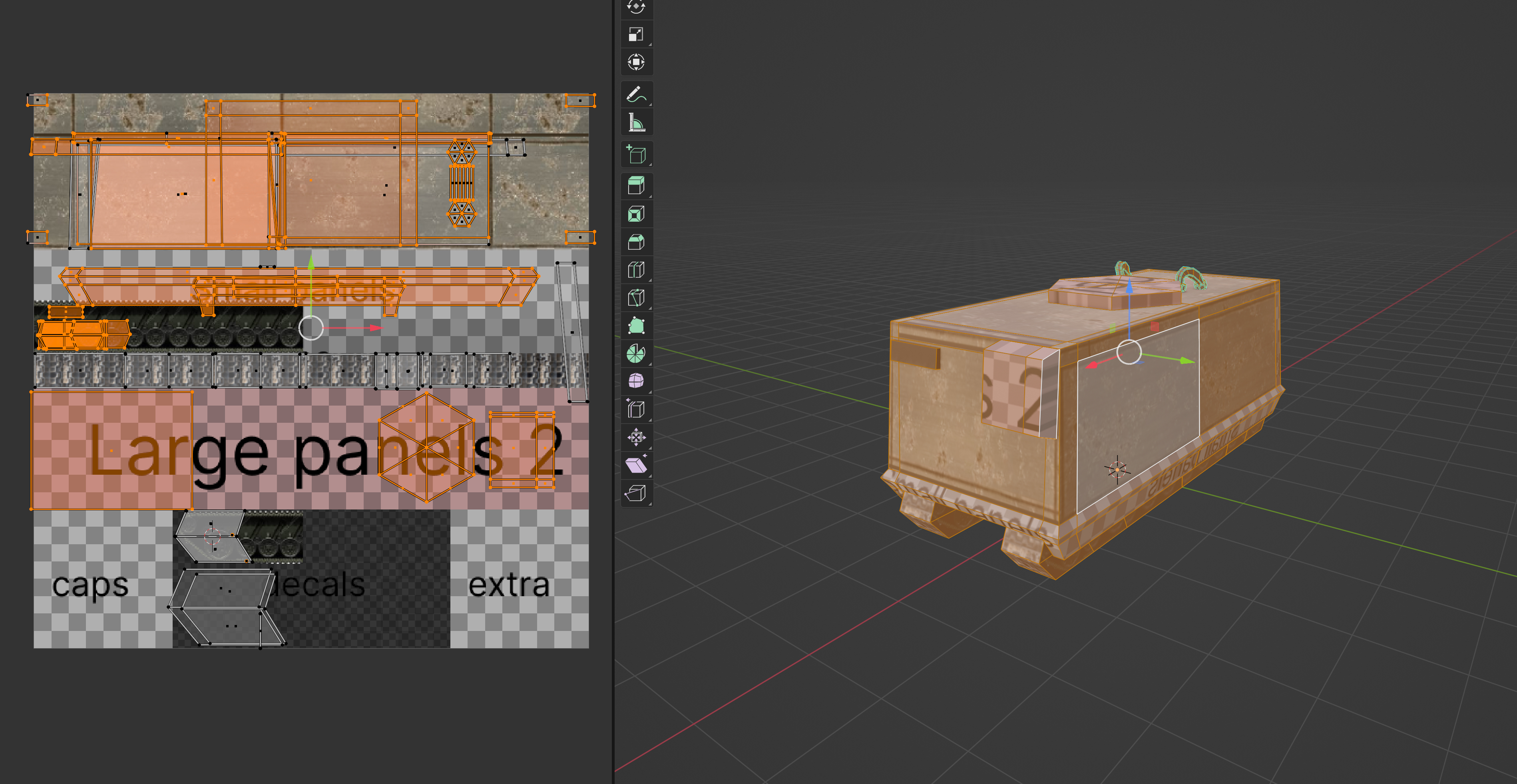Viewport: 1517px width, 784px height.
Task: Activate the Annotate pencil tool
Action: coord(636,94)
